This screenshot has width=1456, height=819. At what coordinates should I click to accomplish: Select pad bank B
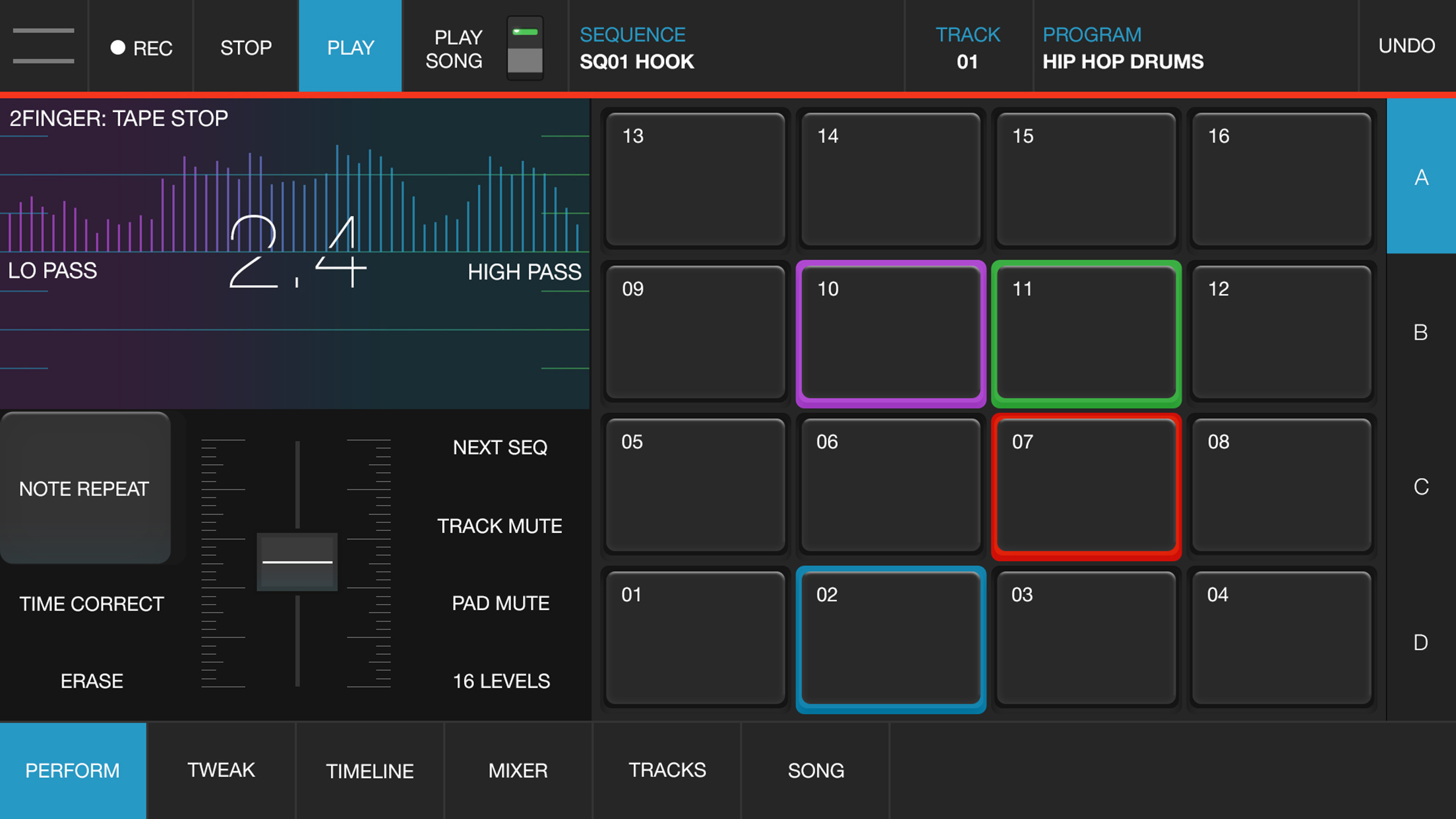(1420, 332)
